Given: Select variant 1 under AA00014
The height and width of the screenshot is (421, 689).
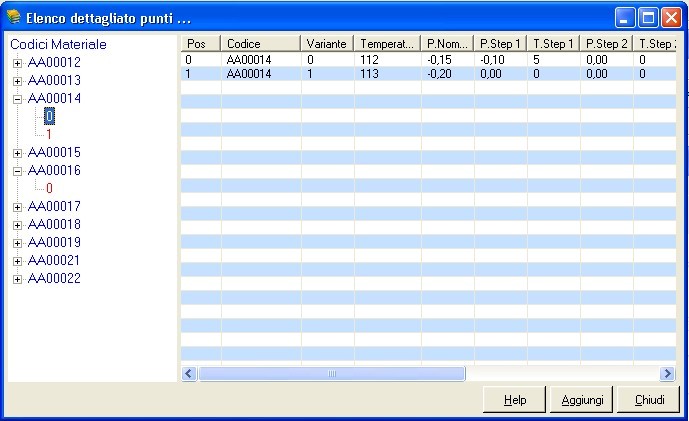Looking at the screenshot, I should [x=49, y=134].
